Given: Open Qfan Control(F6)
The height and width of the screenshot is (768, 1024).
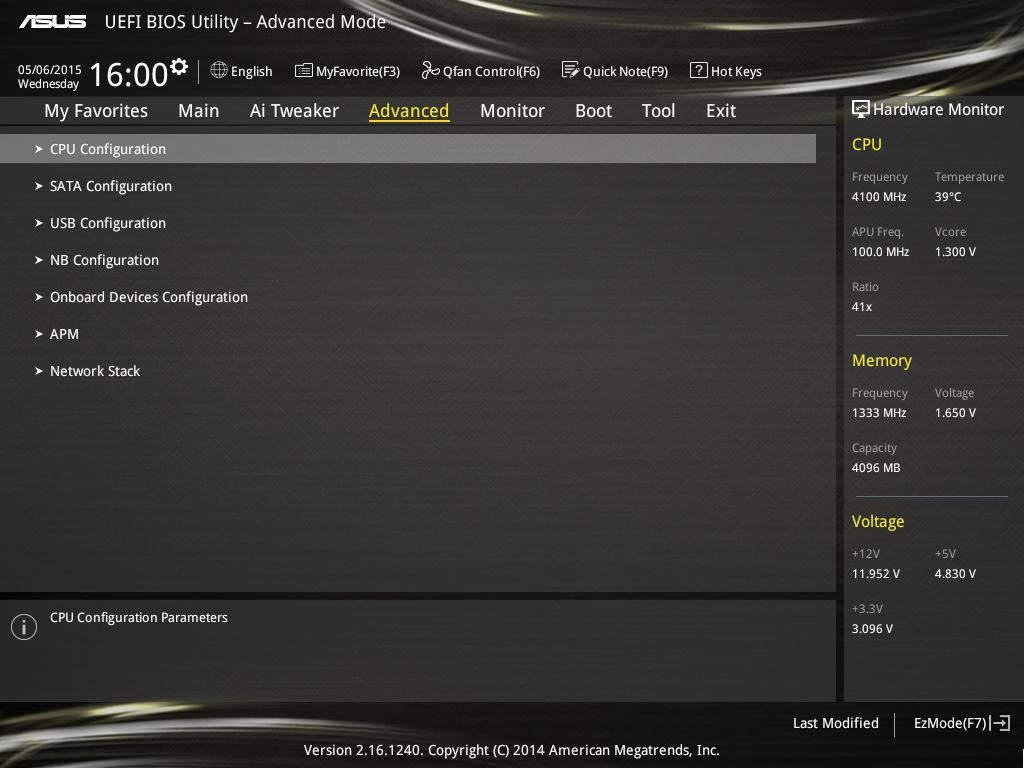Looking at the screenshot, I should pyautogui.click(x=481, y=71).
